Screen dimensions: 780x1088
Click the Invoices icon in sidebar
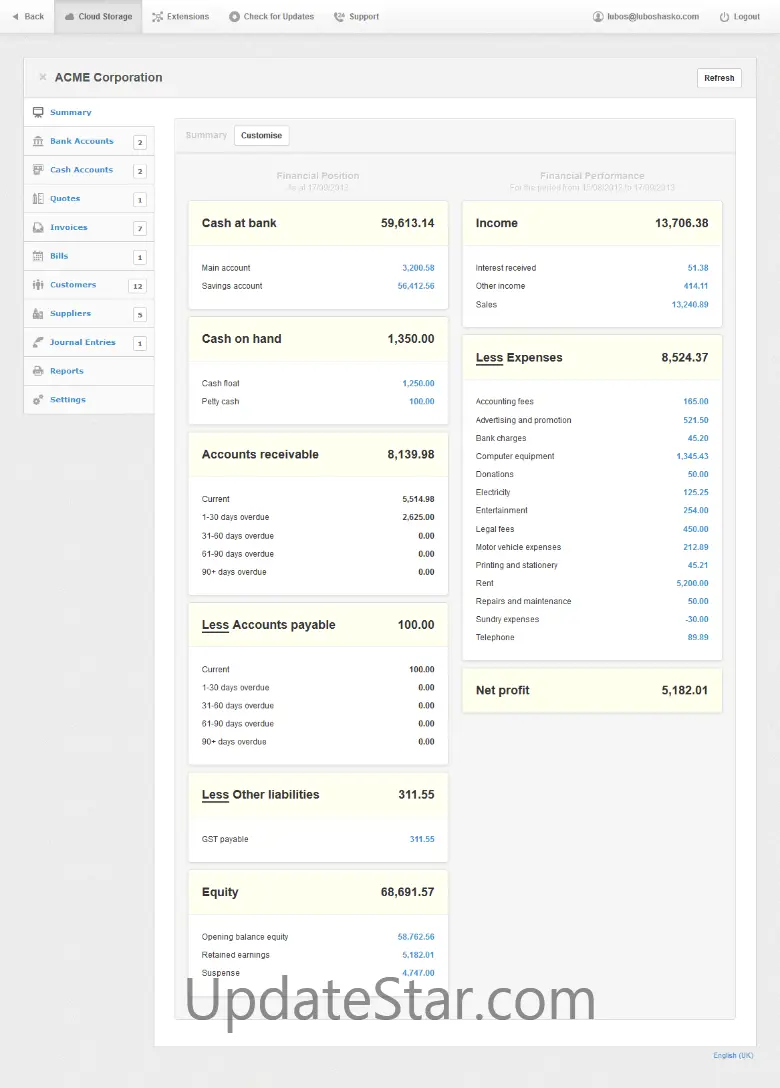tap(38, 228)
